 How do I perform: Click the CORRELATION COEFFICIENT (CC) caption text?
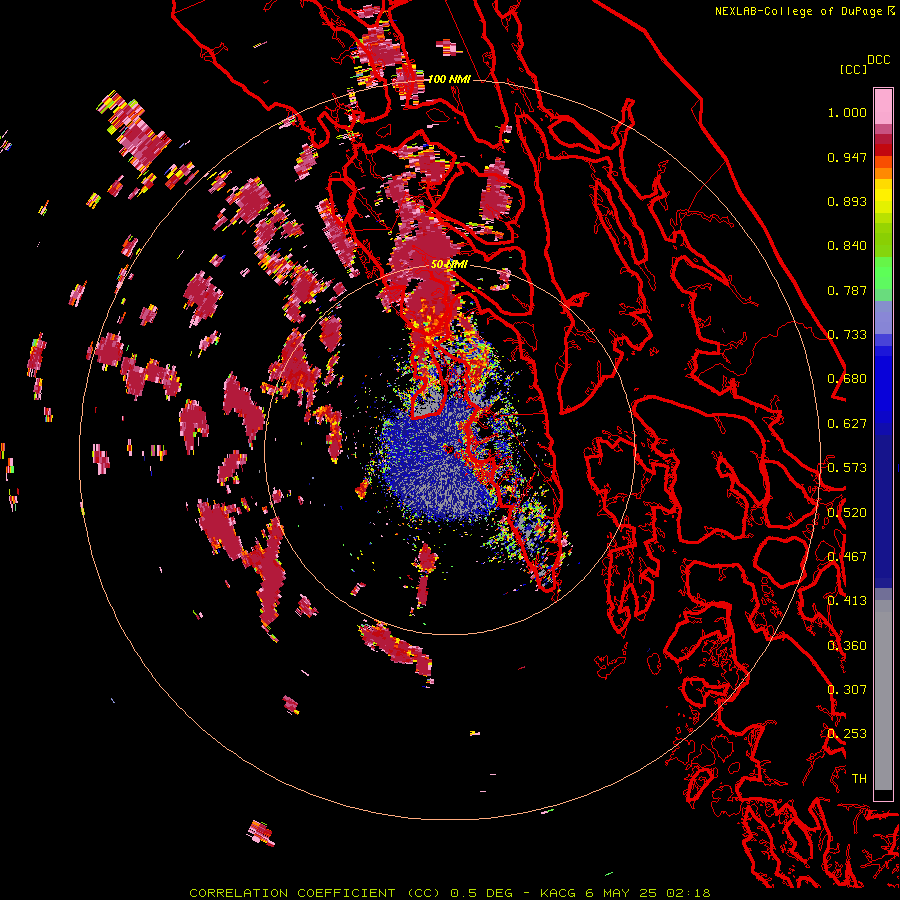point(316,893)
